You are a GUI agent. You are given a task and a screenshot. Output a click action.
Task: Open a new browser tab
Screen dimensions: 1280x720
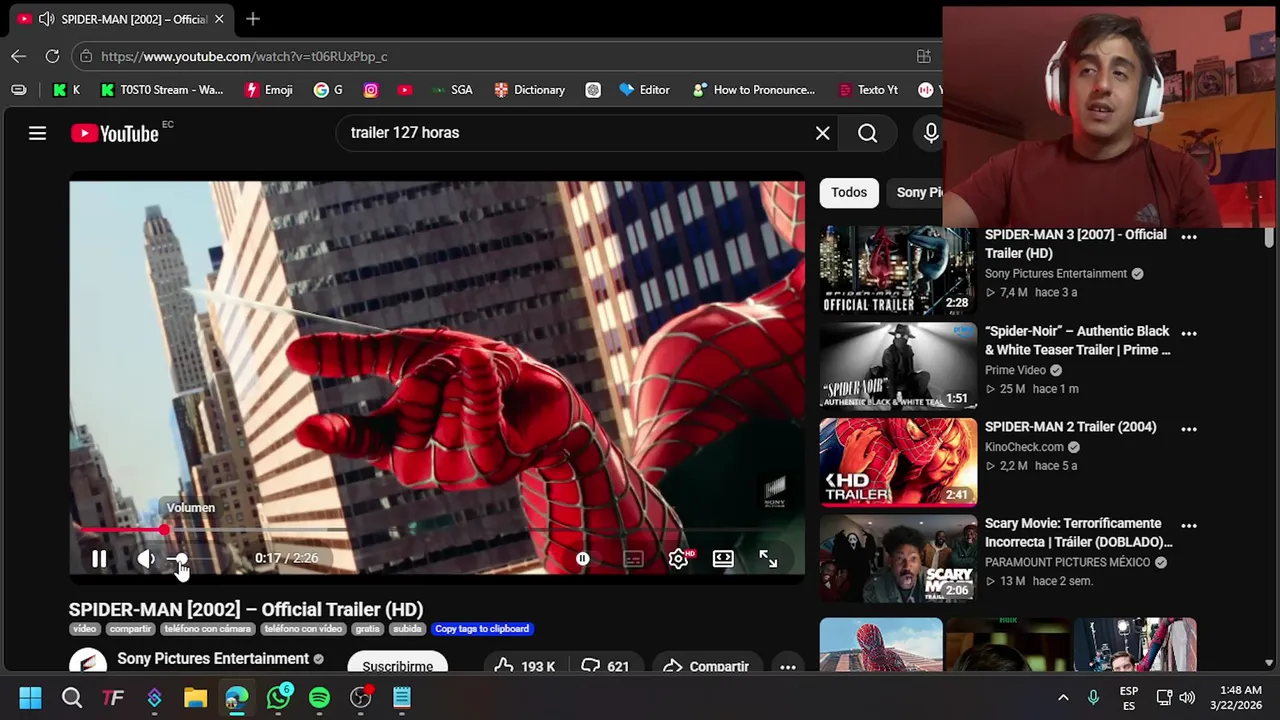click(253, 19)
